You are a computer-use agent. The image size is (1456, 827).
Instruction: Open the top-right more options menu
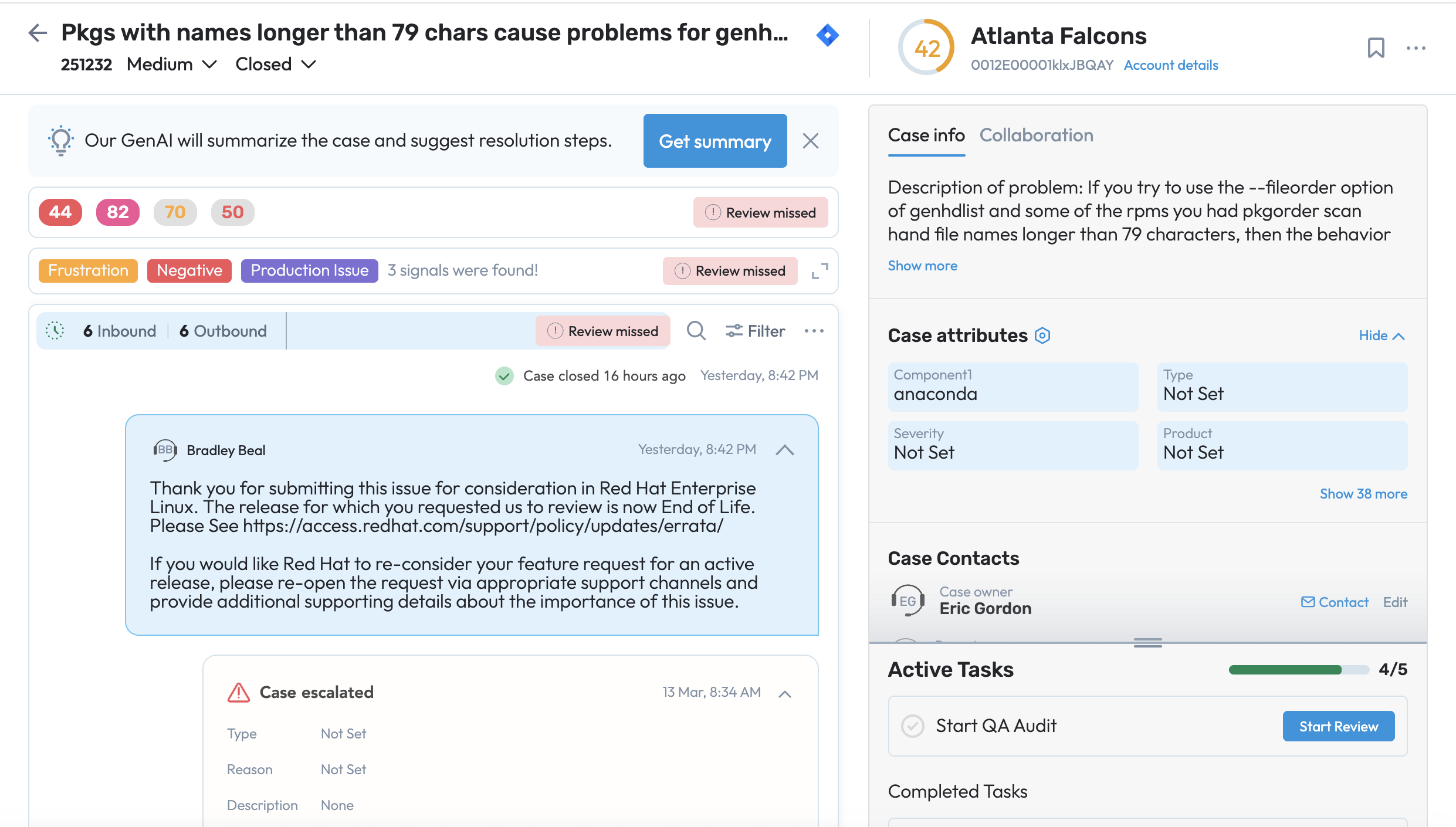coord(1416,48)
